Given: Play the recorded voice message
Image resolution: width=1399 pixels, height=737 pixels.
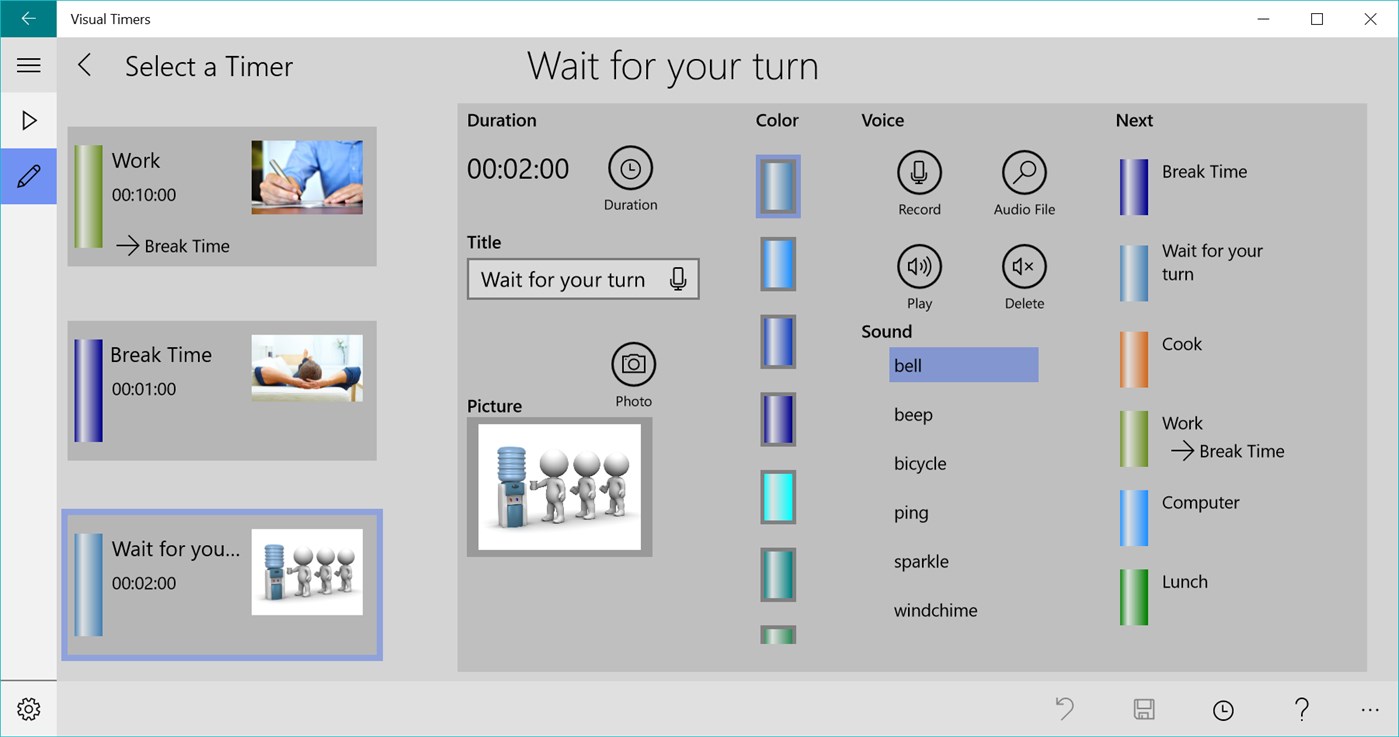Looking at the screenshot, I should tap(919, 265).
